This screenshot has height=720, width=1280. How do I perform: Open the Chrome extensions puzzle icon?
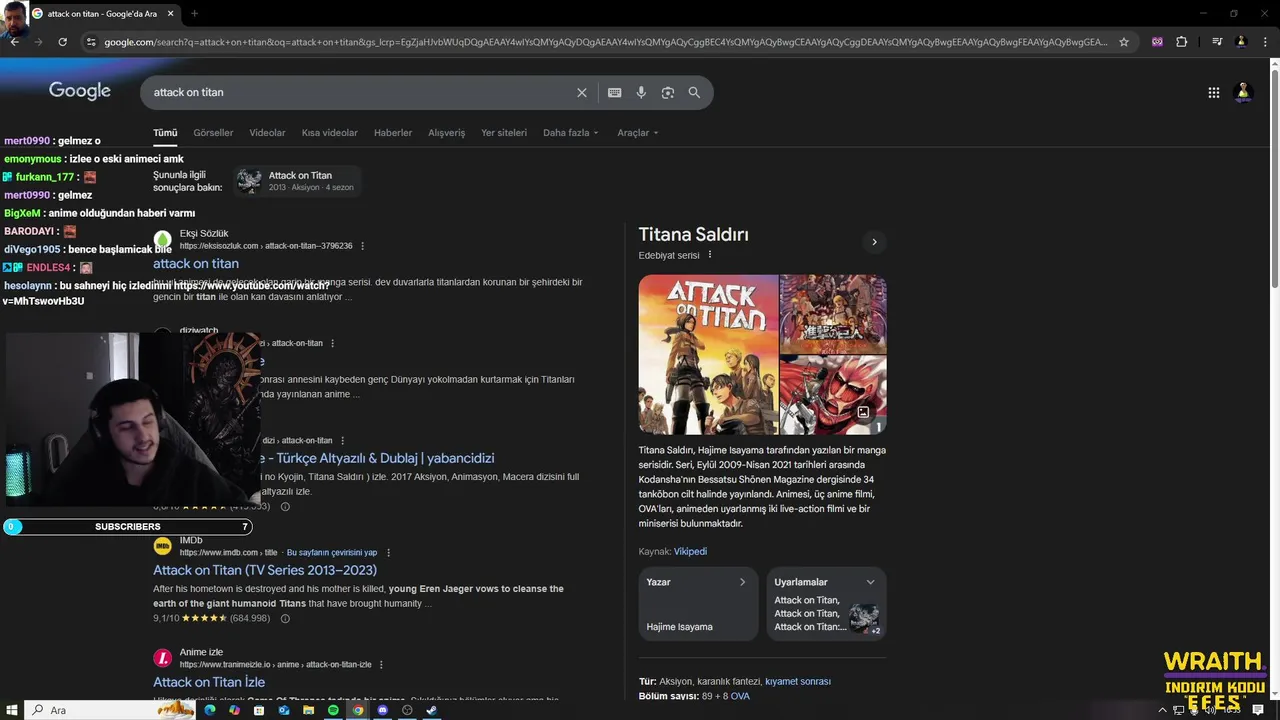pyautogui.click(x=1182, y=42)
